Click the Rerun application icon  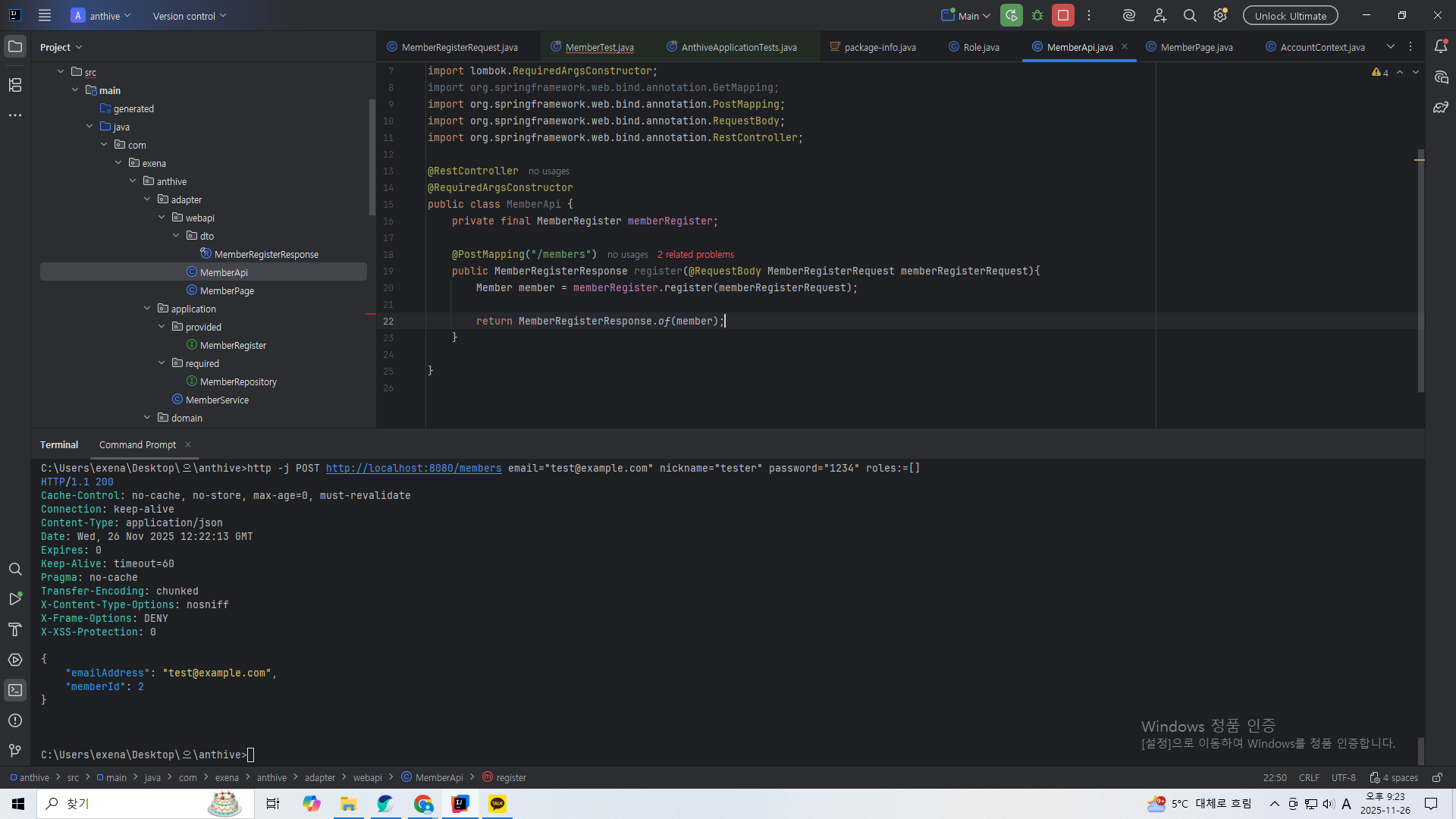point(1011,15)
